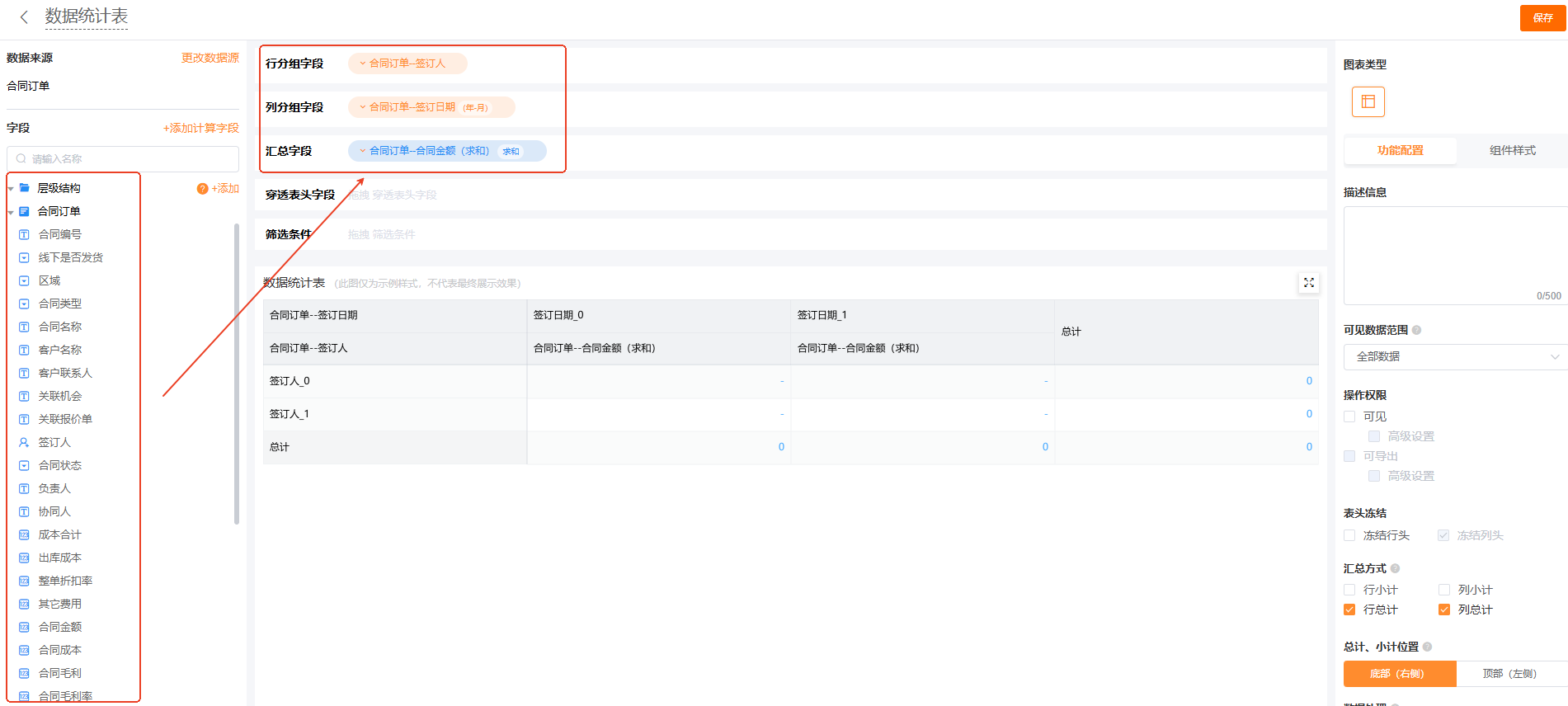
Task: Click the 更改数据源 link
Action: coord(210,58)
